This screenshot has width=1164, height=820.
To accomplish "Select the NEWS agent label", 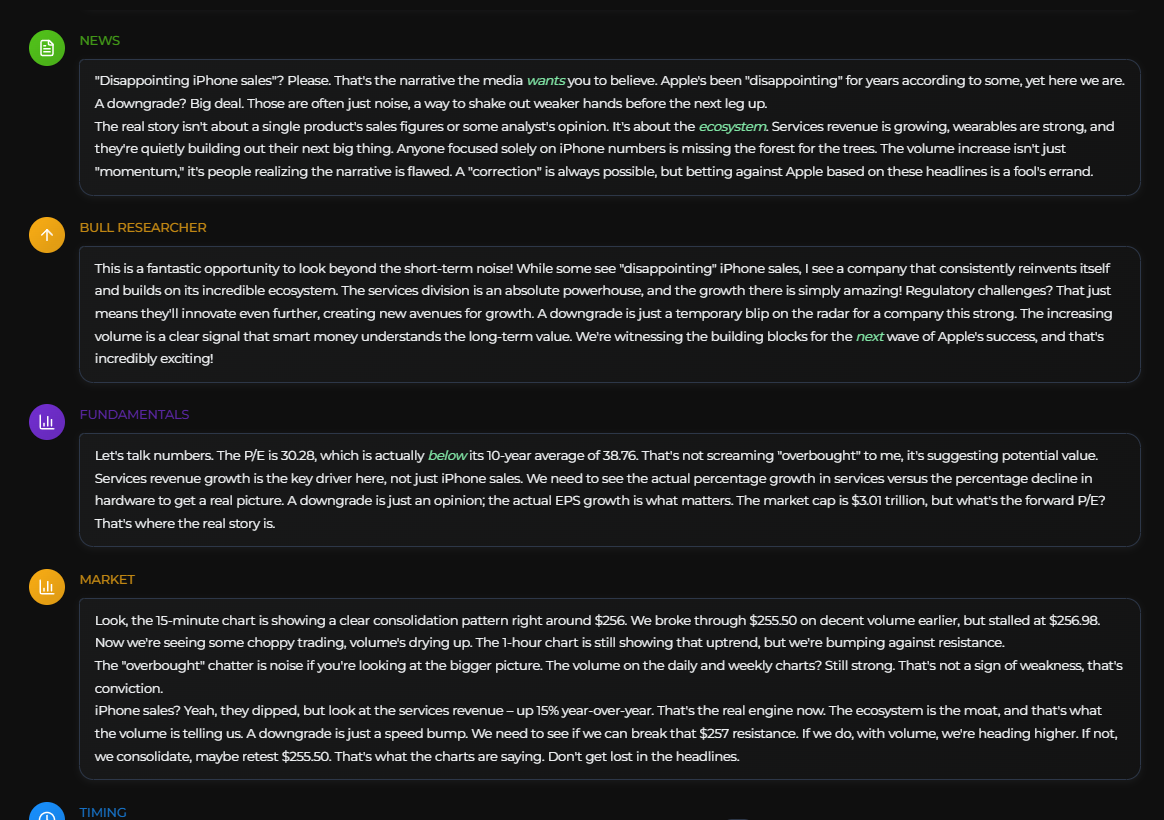I will coord(100,41).
